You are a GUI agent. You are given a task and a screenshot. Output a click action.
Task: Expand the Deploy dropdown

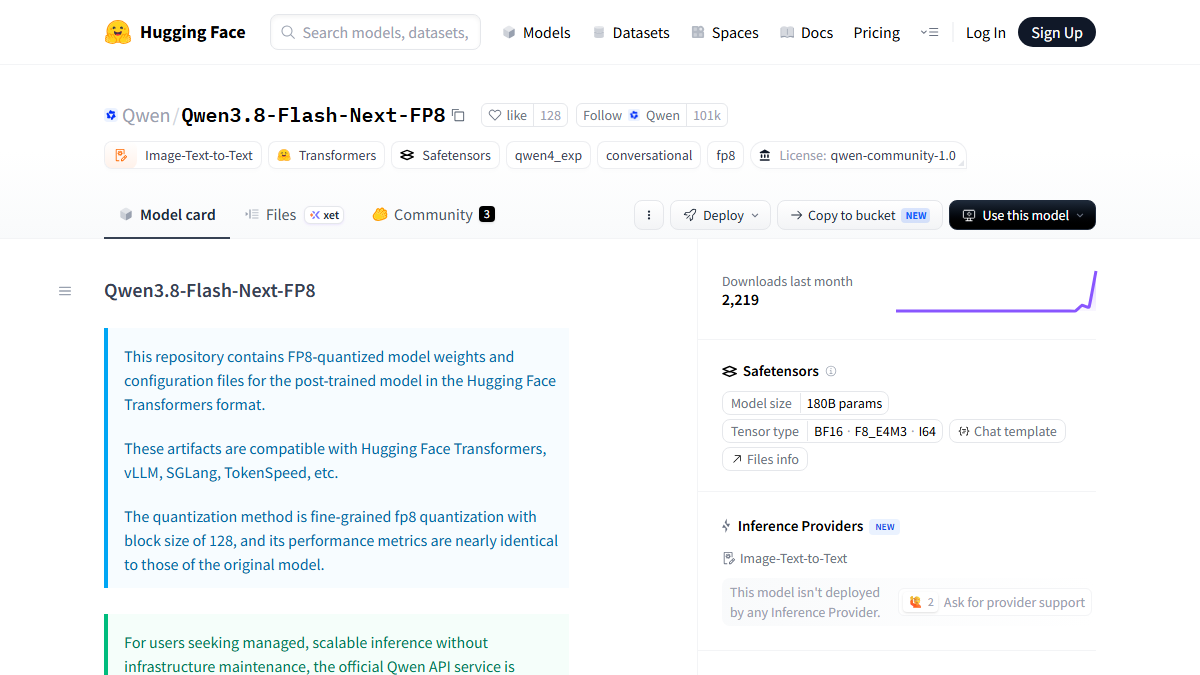click(720, 215)
